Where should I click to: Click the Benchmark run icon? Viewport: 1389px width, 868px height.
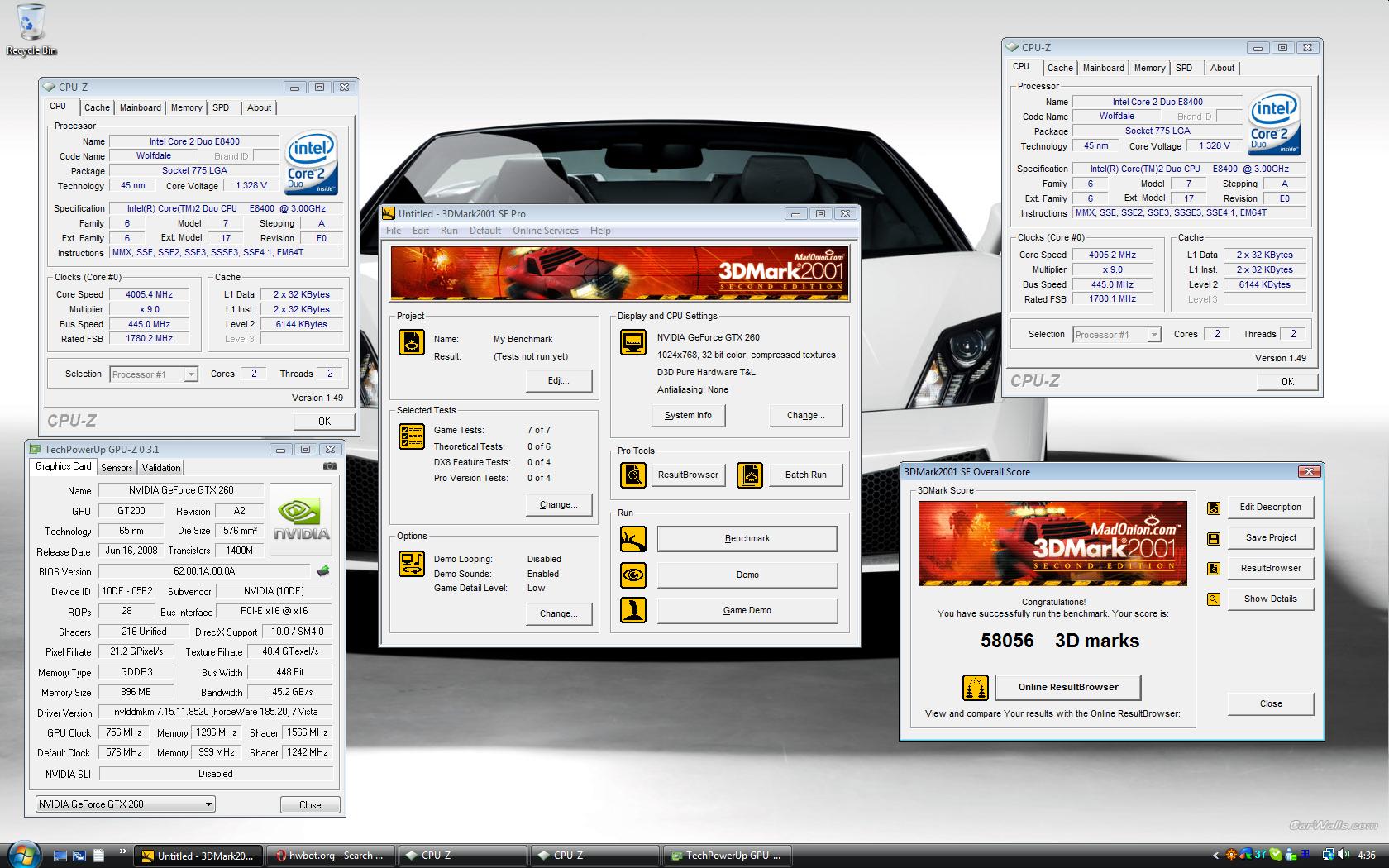click(633, 539)
